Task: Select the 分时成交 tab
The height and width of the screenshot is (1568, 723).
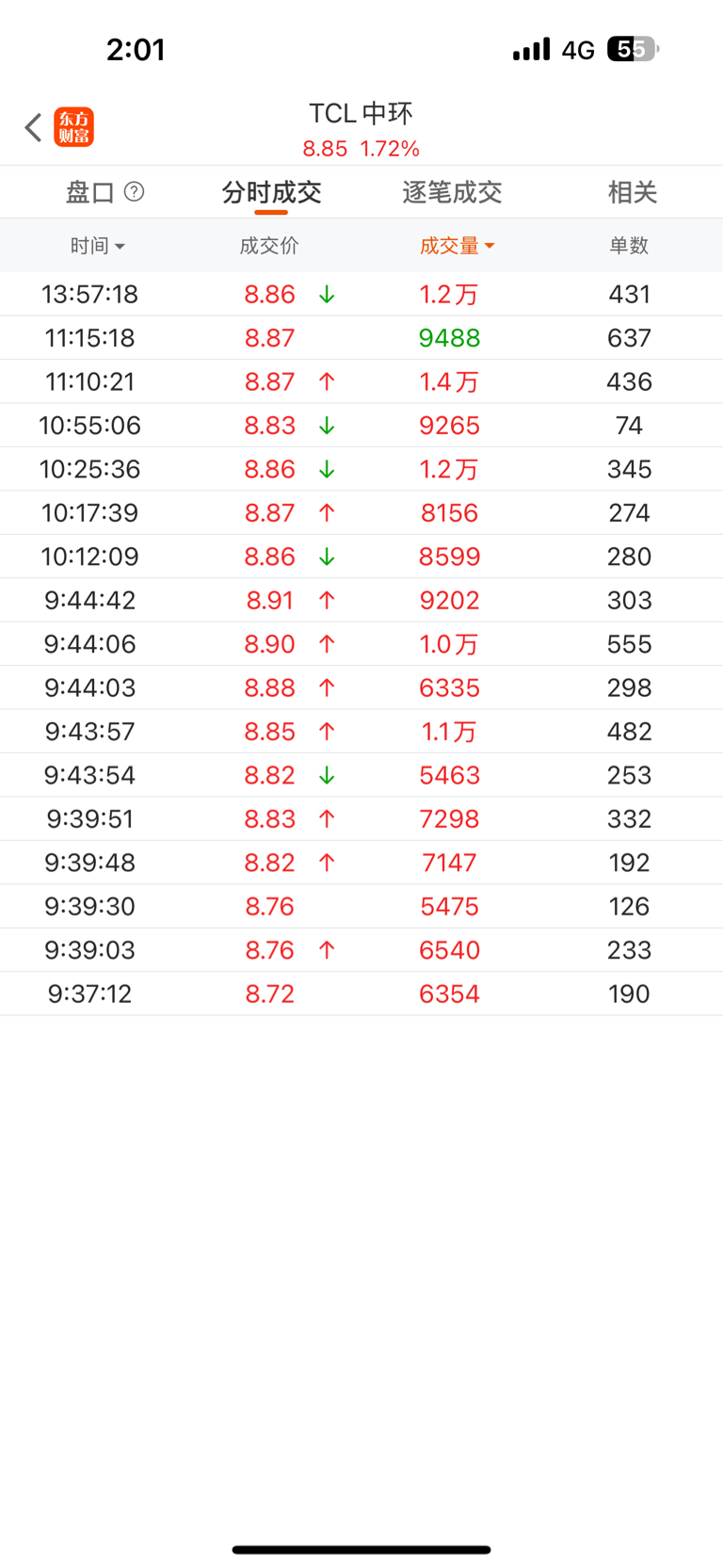Action: click(x=271, y=192)
